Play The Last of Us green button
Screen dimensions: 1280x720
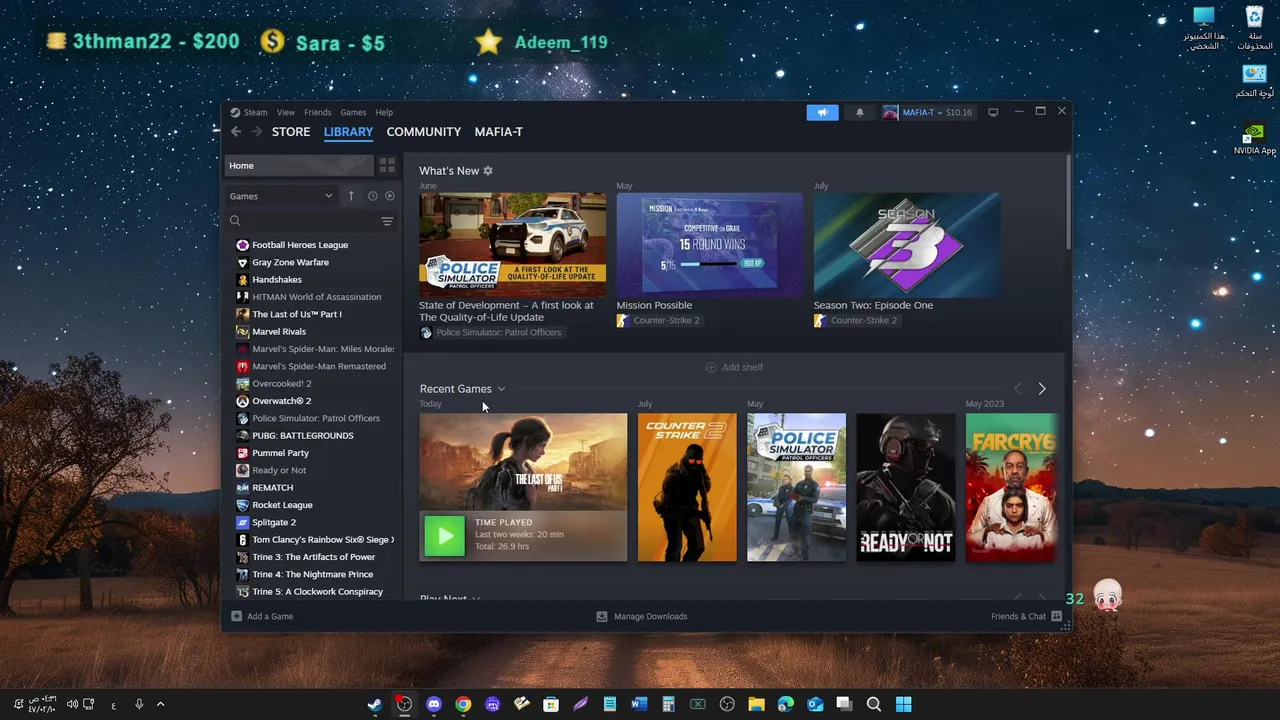coord(445,536)
